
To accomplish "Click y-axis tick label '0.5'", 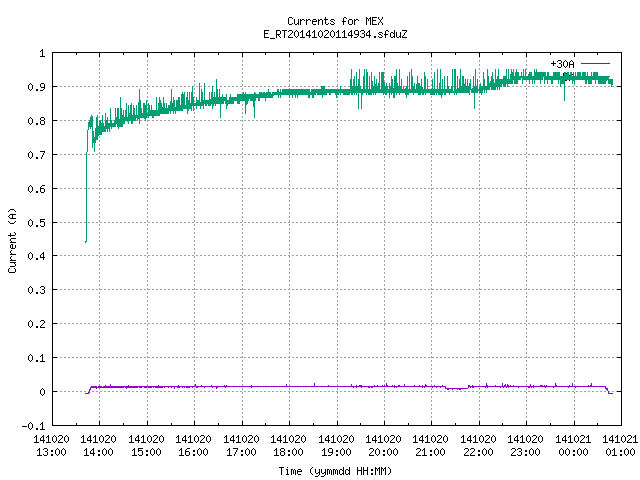I will coord(36,222).
